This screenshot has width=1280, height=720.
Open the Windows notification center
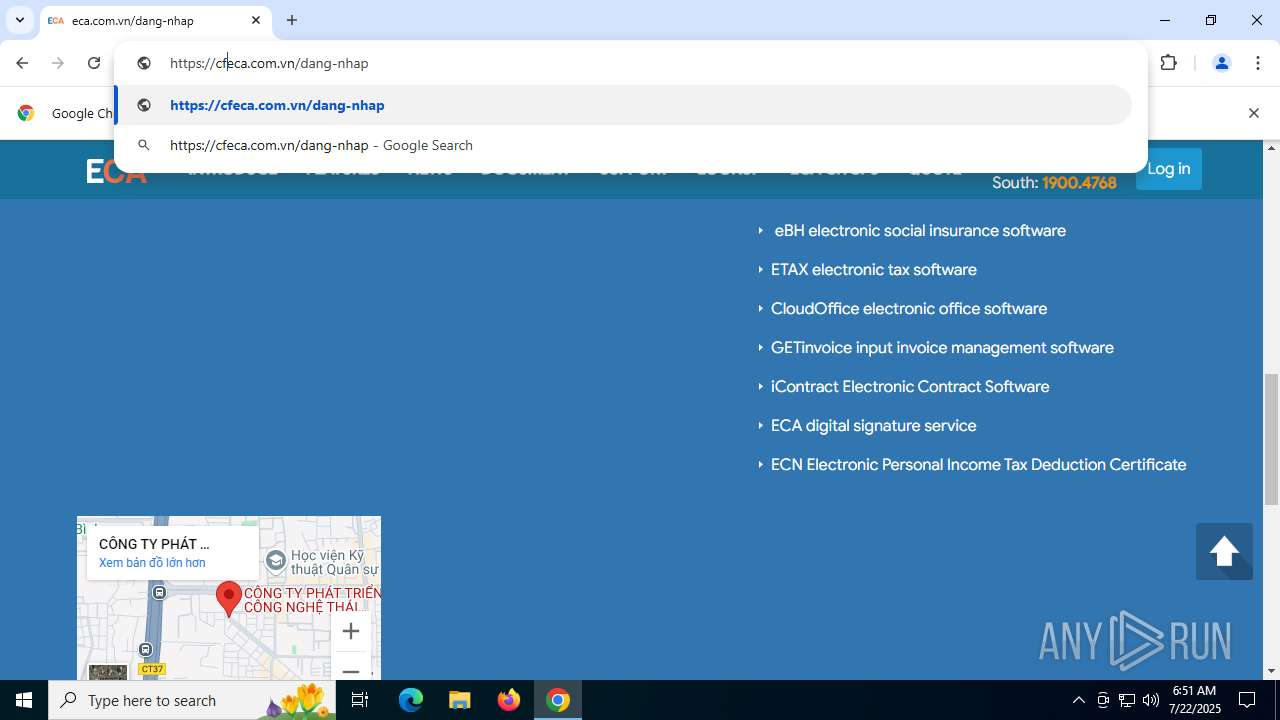(1248, 700)
